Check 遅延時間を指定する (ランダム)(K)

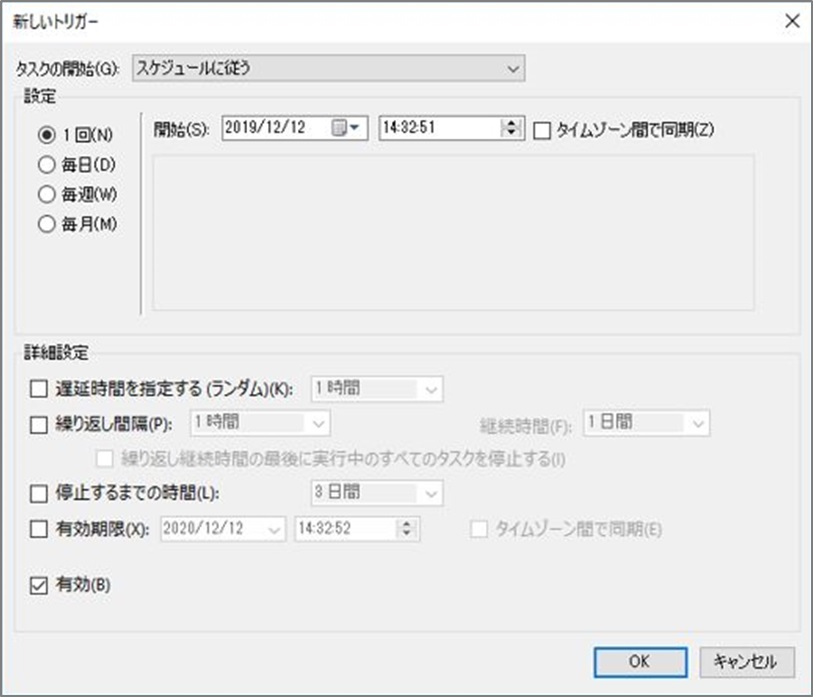tap(39, 388)
